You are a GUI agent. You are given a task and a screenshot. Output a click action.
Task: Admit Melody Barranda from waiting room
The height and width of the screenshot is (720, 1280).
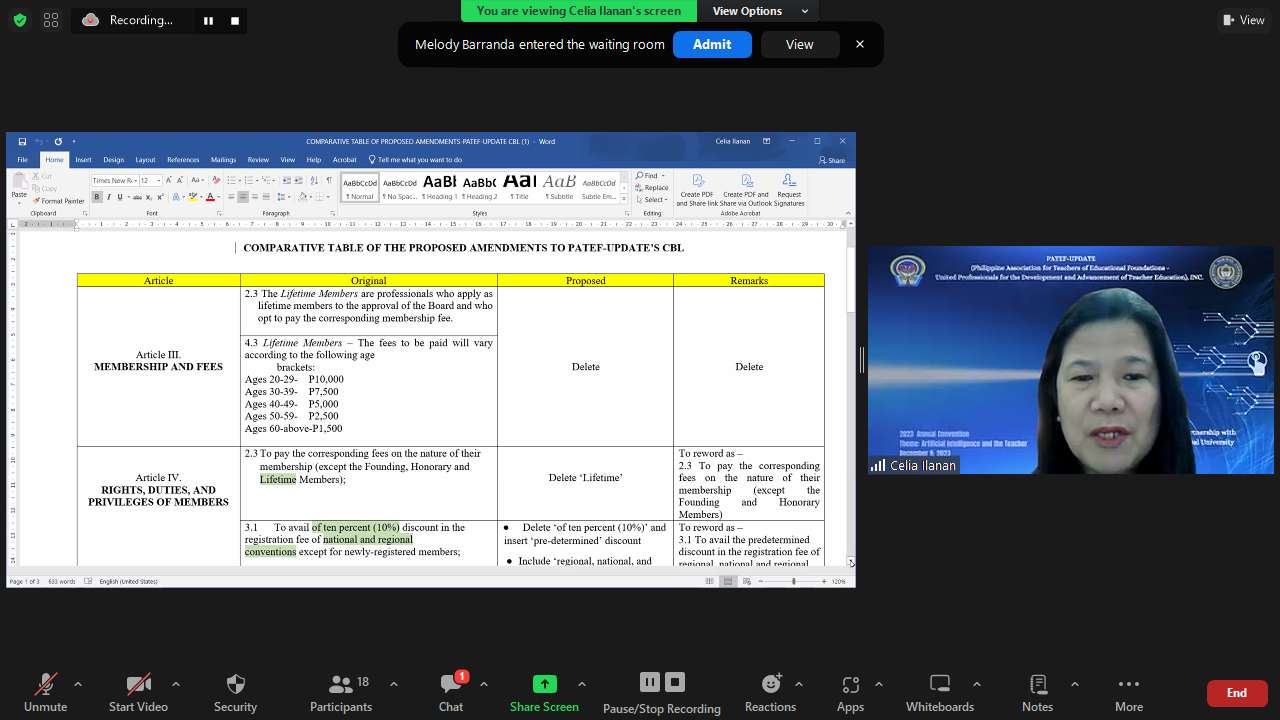pos(712,44)
